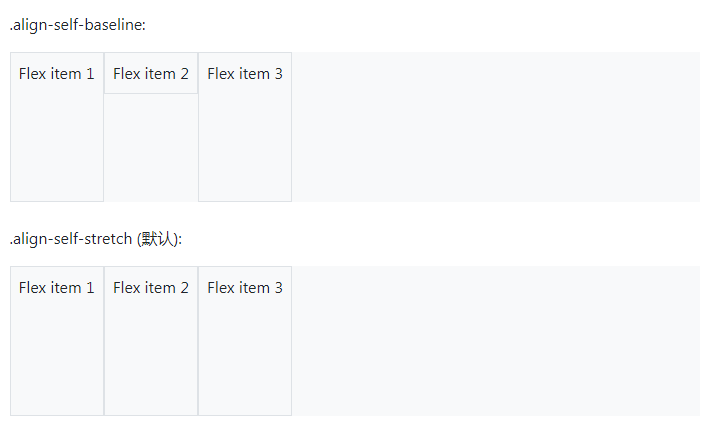Viewport: 714px width, 430px height.
Task: Click Flex item 3 in the stretch example
Action: (245, 341)
